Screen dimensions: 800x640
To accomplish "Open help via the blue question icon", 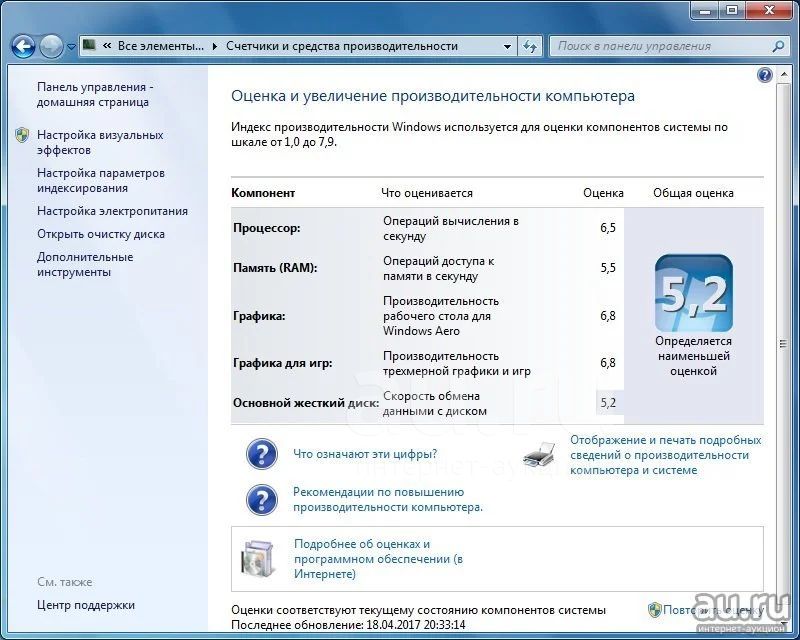I will tap(765, 76).
